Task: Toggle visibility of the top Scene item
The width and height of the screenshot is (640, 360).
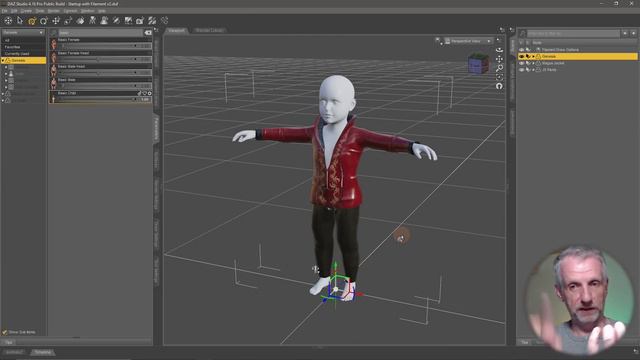Action: click(522, 50)
